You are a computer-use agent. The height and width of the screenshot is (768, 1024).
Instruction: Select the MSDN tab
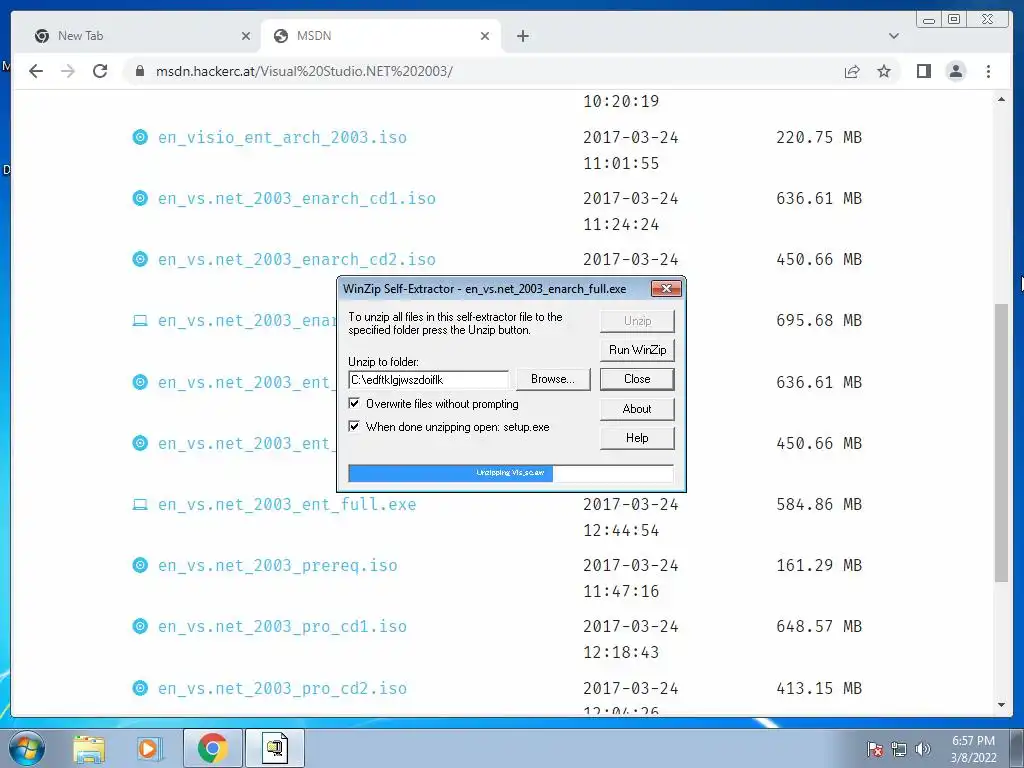pos(381,36)
